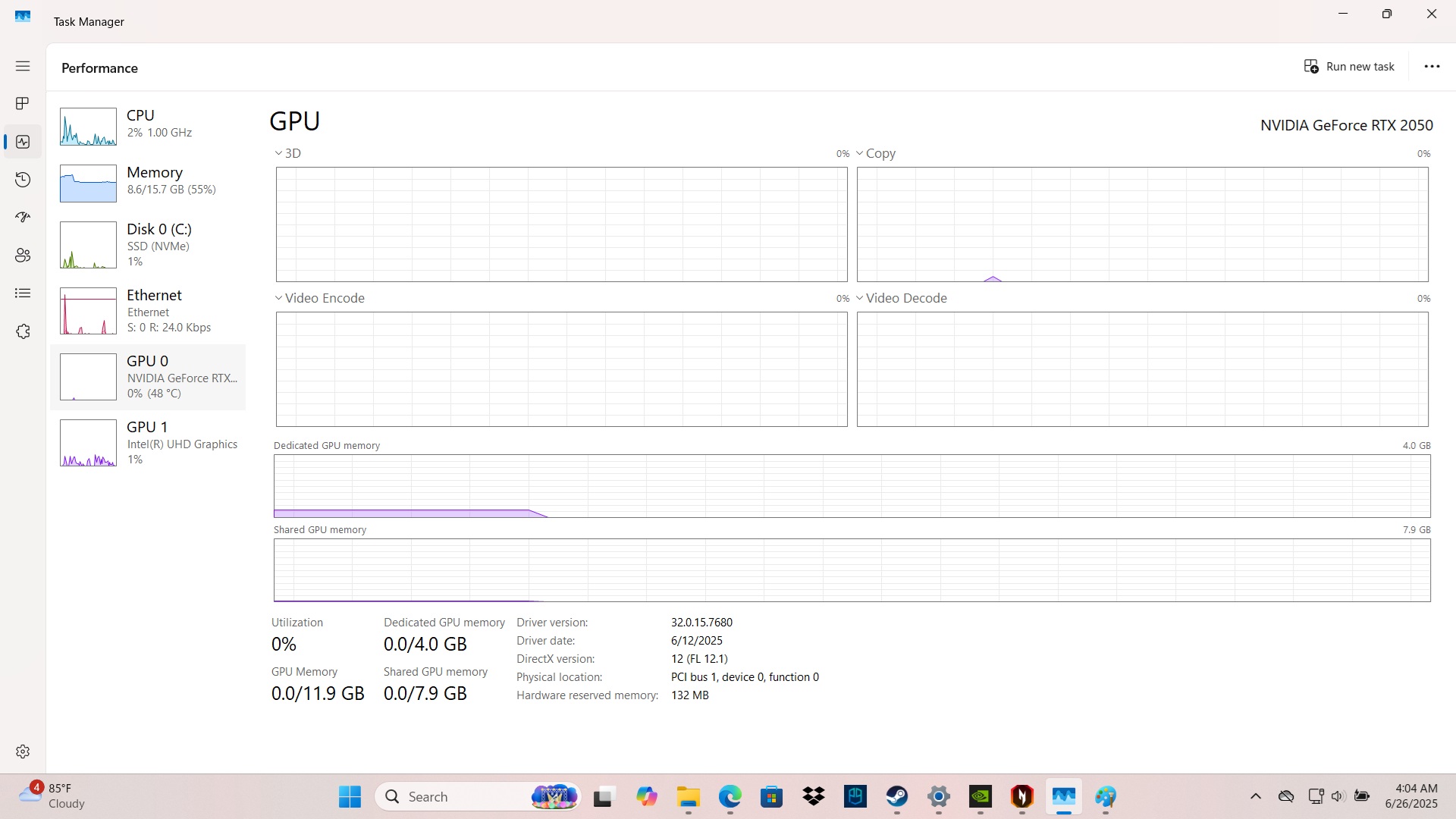Open Steam from the taskbar
Image resolution: width=1456 pixels, height=819 pixels.
(x=897, y=796)
